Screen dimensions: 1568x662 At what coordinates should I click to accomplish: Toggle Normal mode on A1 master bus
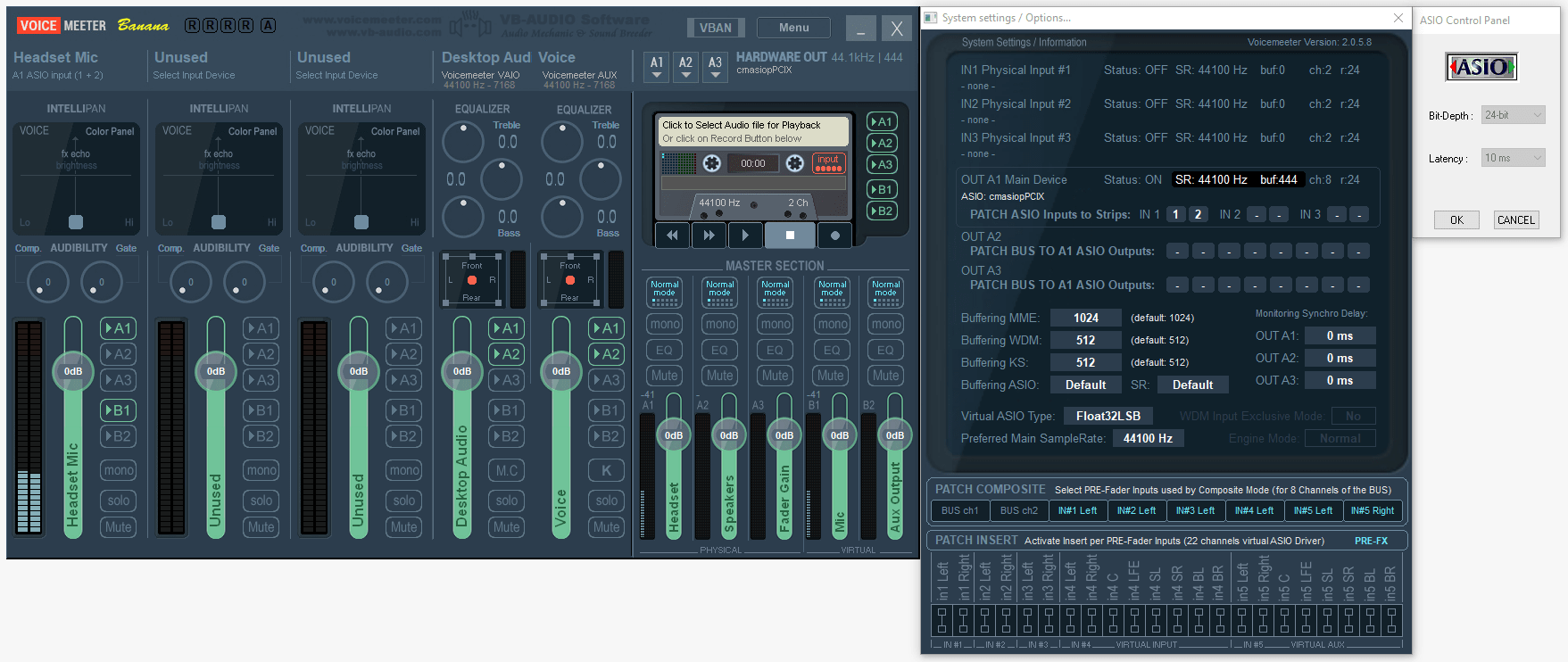[x=665, y=292]
